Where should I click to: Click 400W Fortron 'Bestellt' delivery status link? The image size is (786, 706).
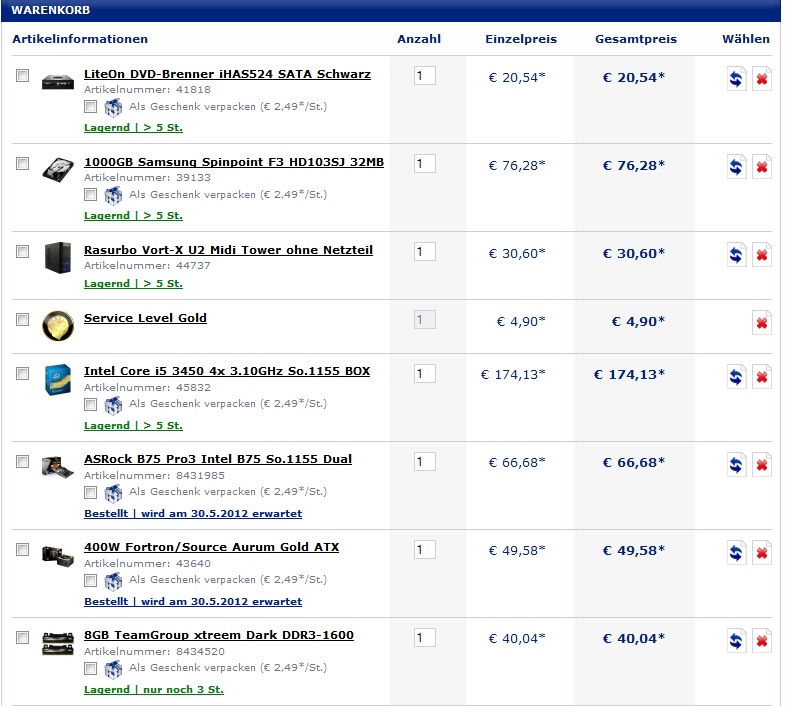pyautogui.click(x=193, y=602)
